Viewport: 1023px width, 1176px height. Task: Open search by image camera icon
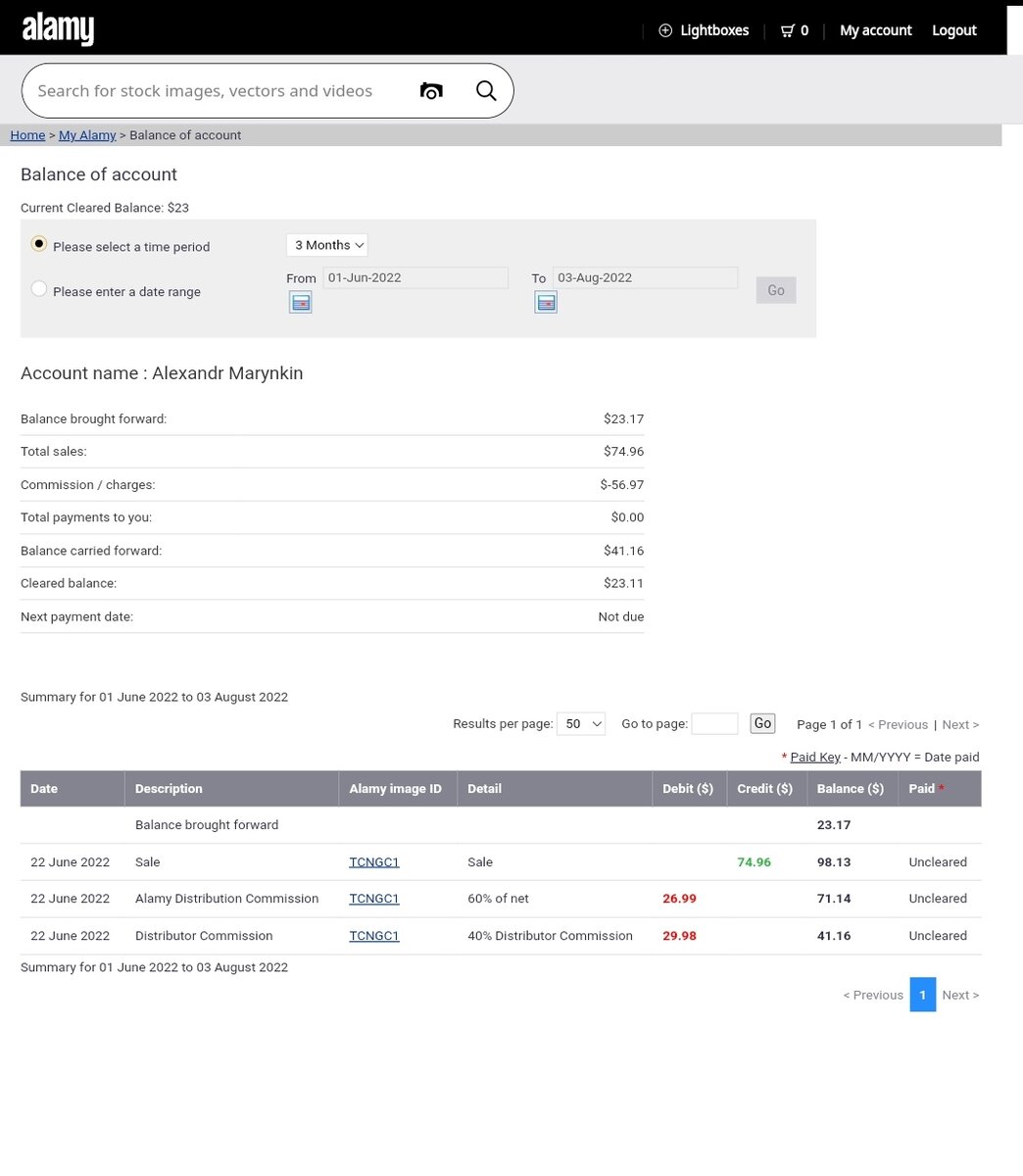pyautogui.click(x=431, y=91)
